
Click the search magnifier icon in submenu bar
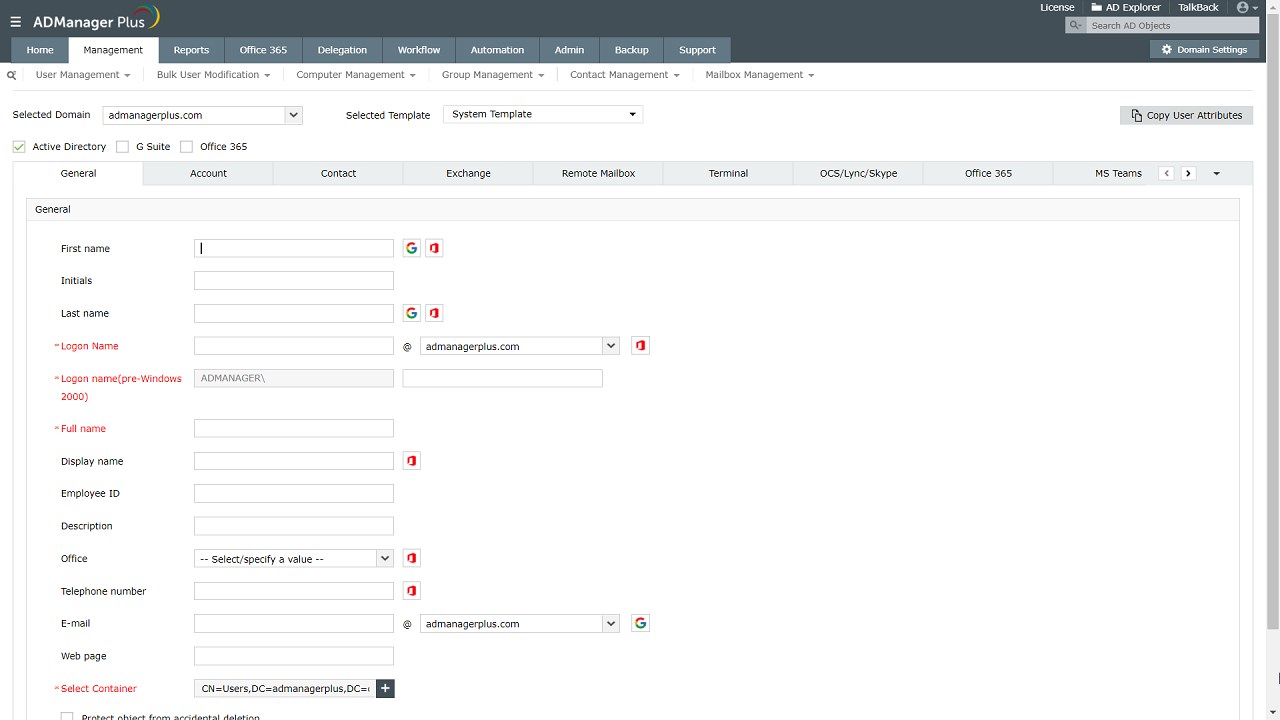click(12, 75)
